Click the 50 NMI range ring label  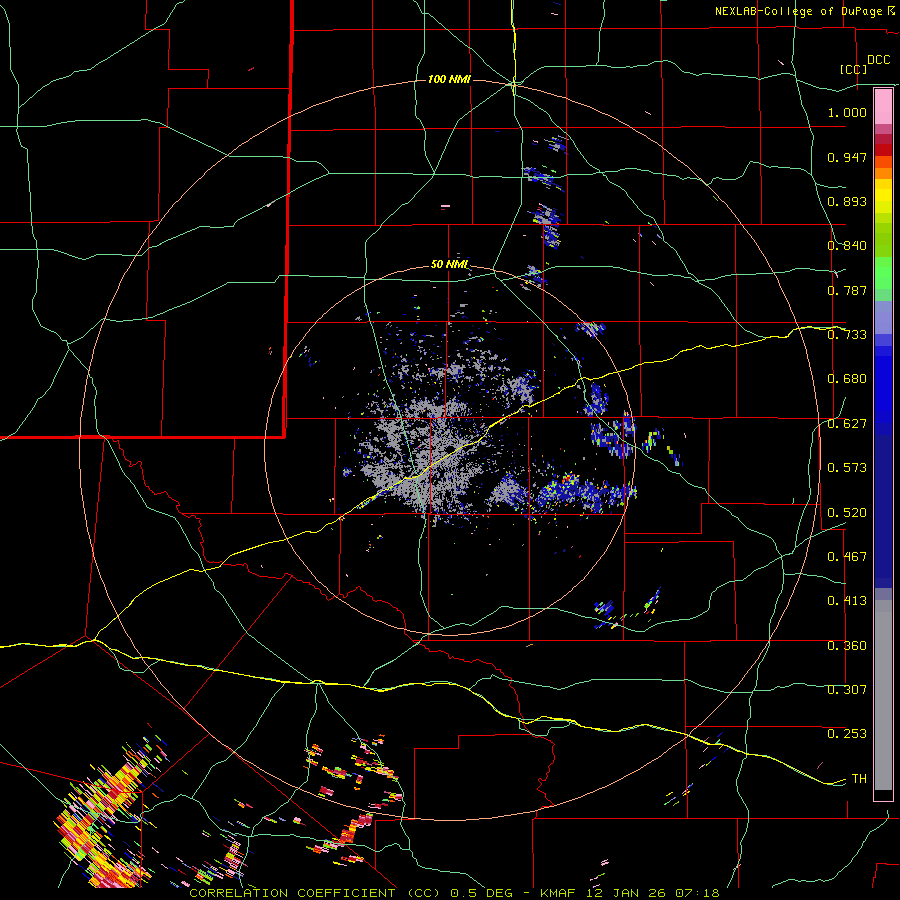449,264
